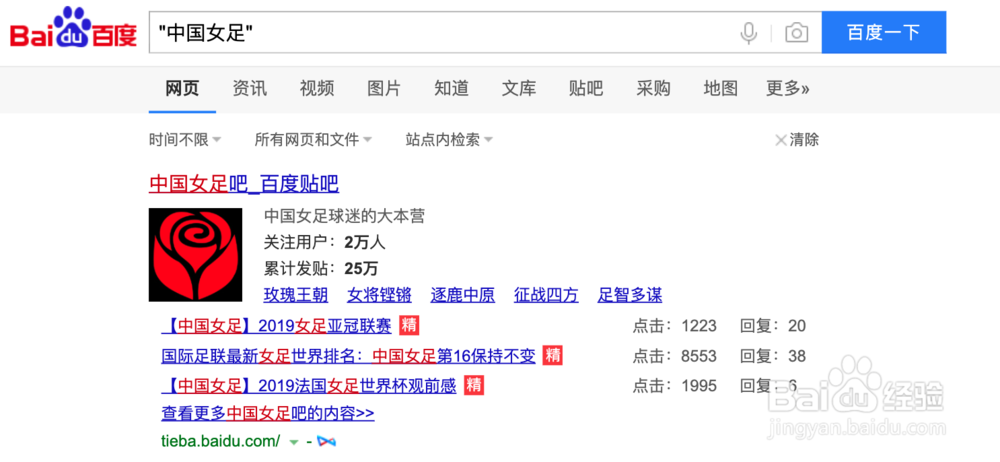
Task: Click 回复: 20 value
Action: (x=773, y=326)
